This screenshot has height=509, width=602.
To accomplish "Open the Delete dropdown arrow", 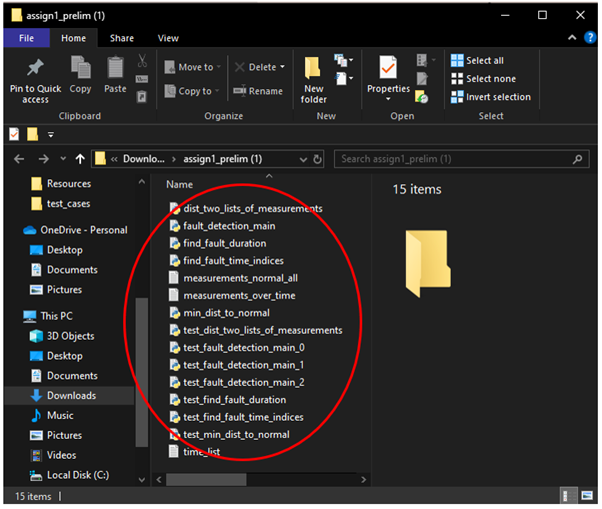I will 283,67.
